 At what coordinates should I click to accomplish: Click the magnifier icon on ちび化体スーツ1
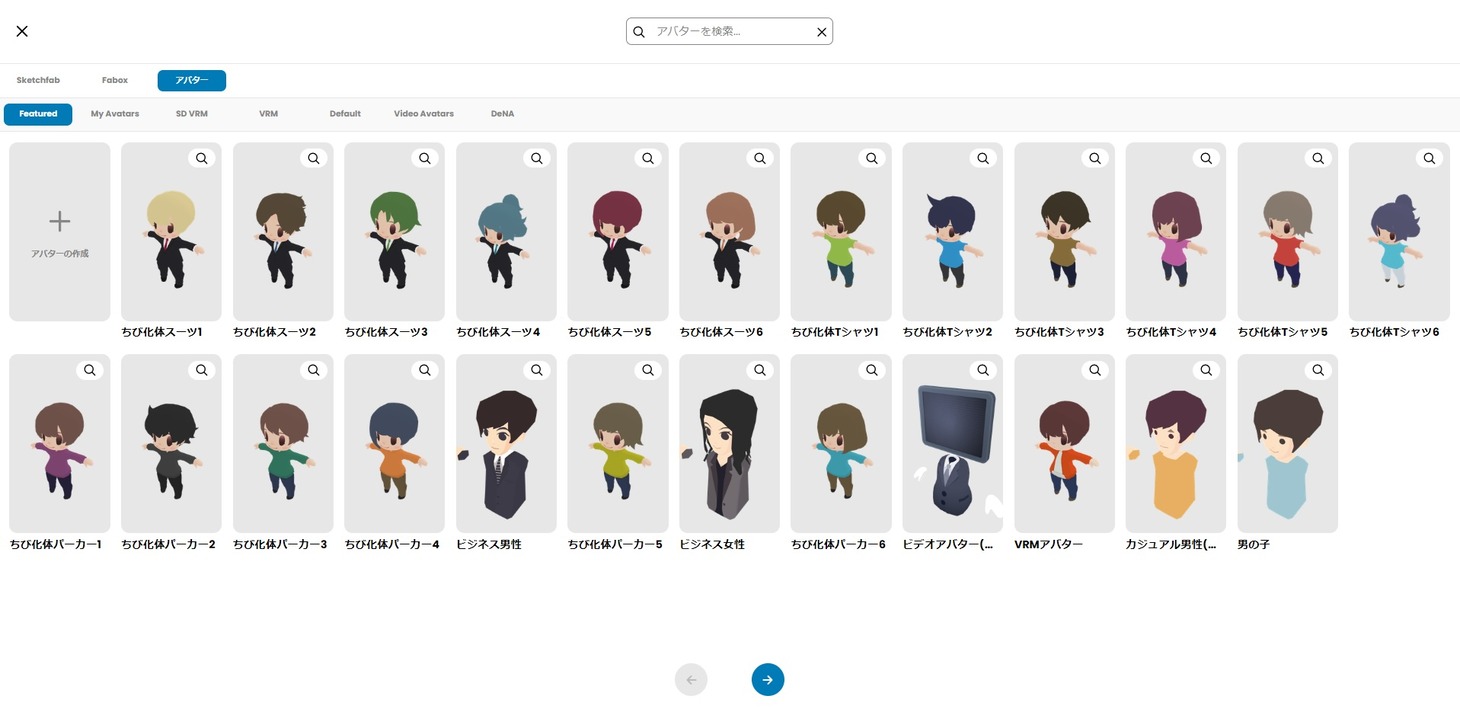tap(202, 158)
